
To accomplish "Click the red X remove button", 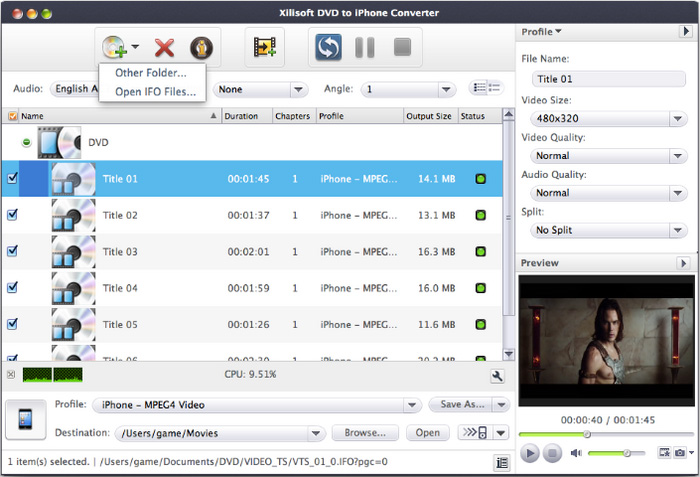I will click(164, 47).
